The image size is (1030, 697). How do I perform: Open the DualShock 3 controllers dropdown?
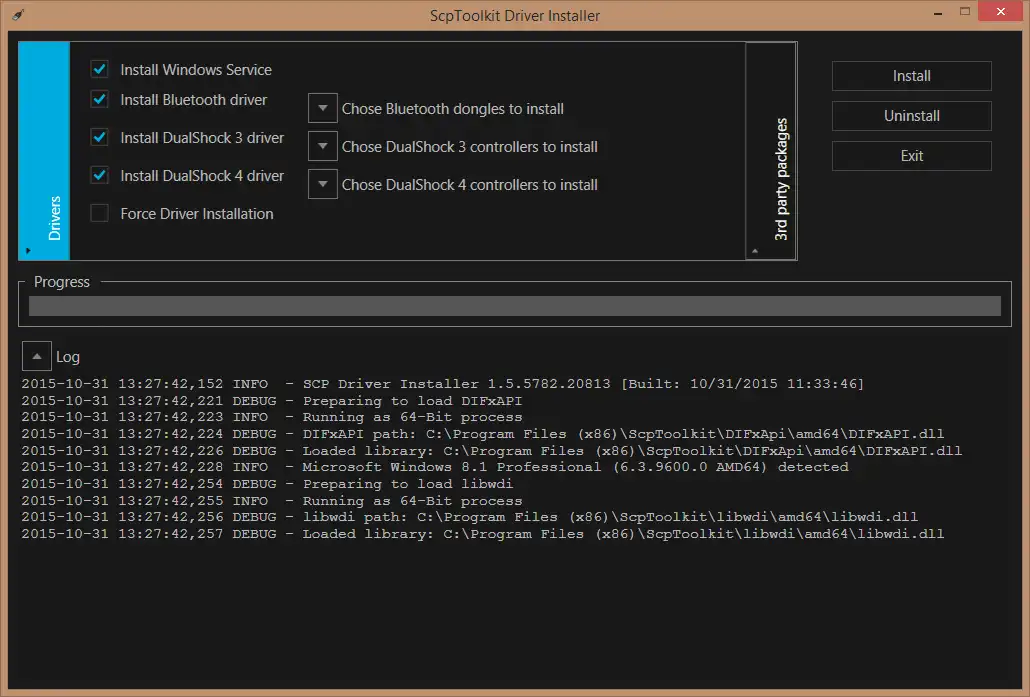point(322,146)
